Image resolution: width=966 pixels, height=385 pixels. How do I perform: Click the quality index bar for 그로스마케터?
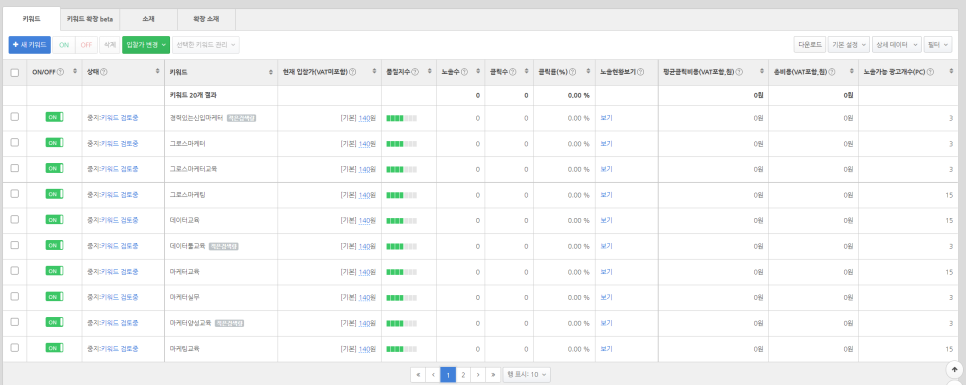point(401,144)
